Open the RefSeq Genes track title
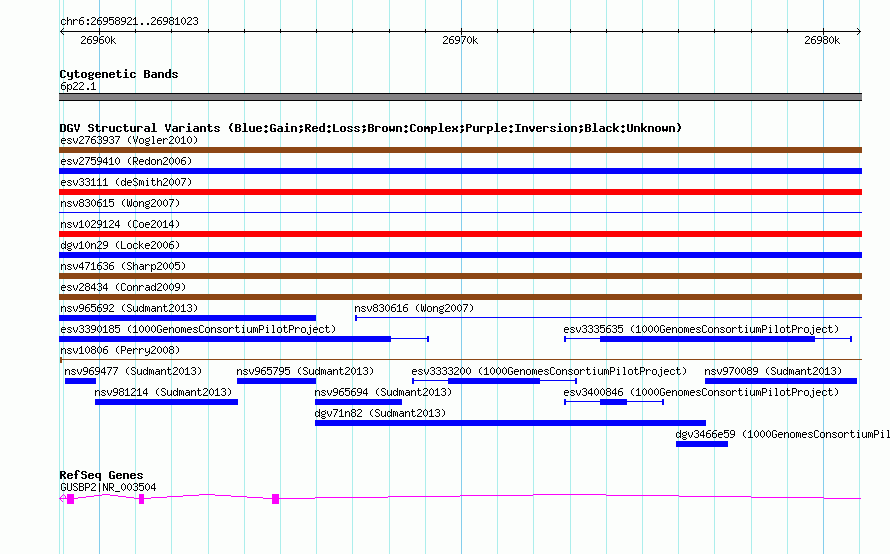890x554 pixels. (x=101, y=475)
